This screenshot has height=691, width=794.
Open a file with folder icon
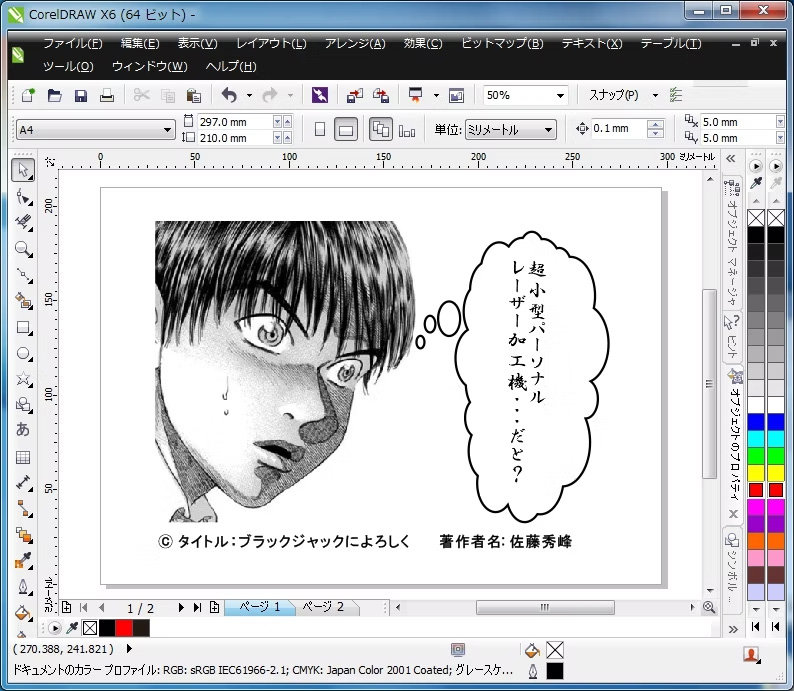(x=54, y=95)
